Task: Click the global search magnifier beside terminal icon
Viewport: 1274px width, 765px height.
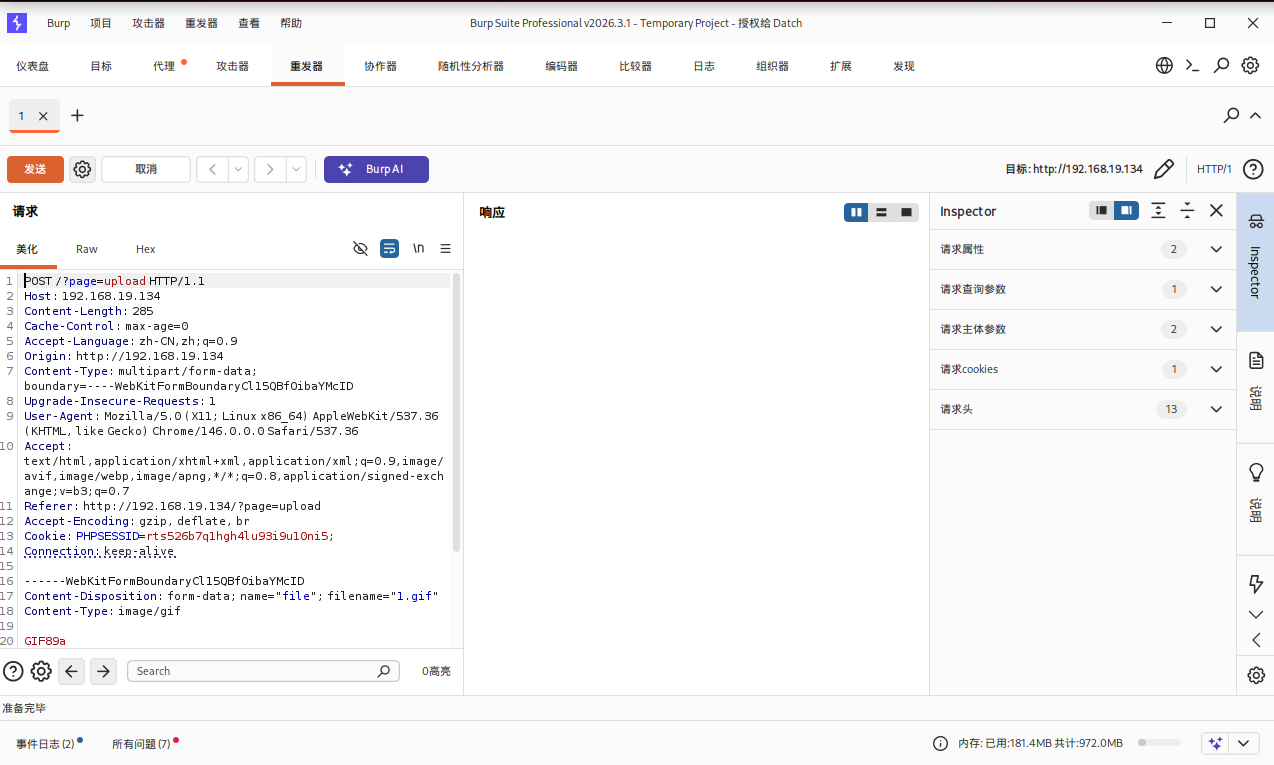Action: pos(1221,66)
